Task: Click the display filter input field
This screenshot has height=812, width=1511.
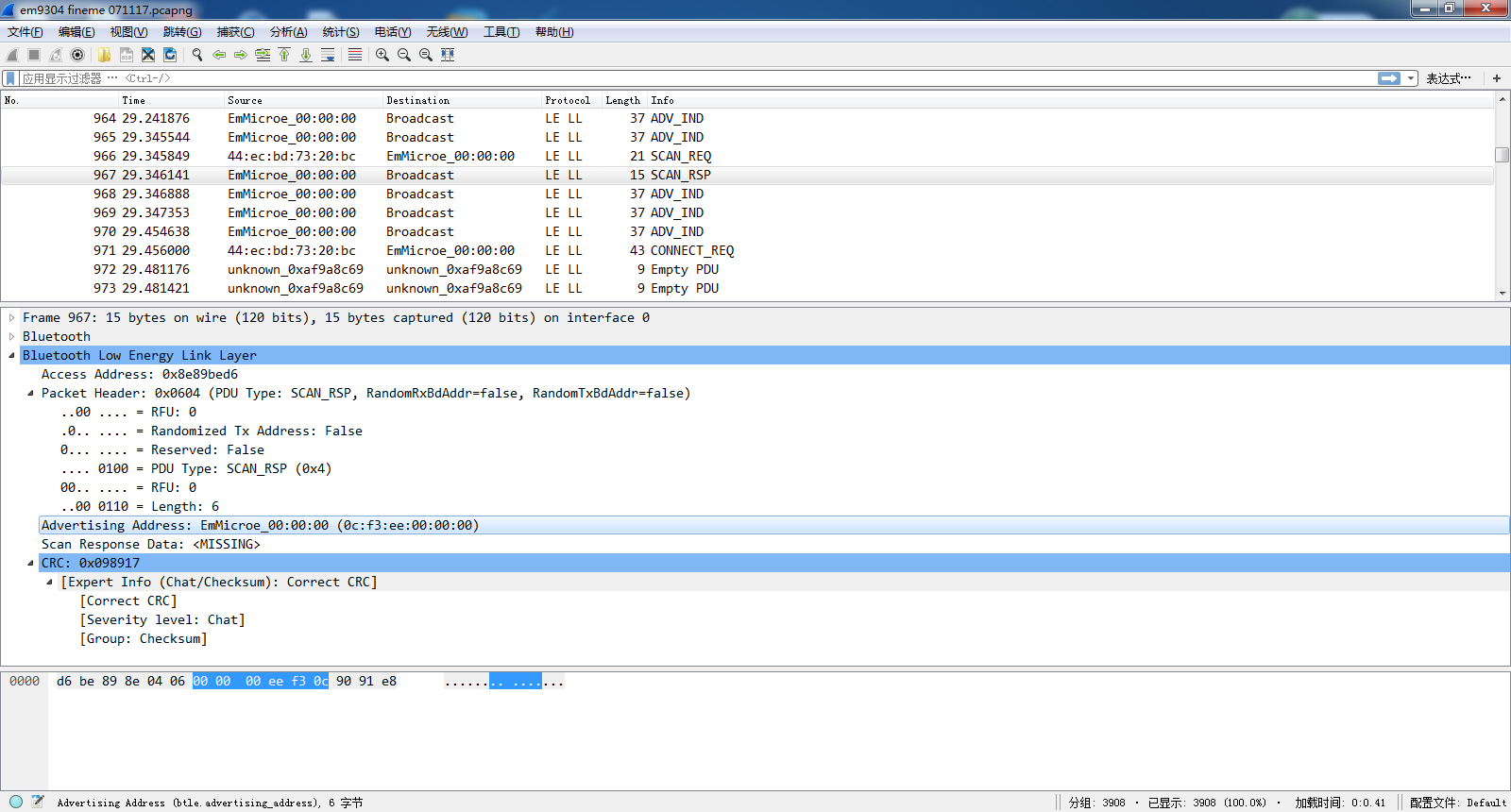Action: (x=697, y=78)
